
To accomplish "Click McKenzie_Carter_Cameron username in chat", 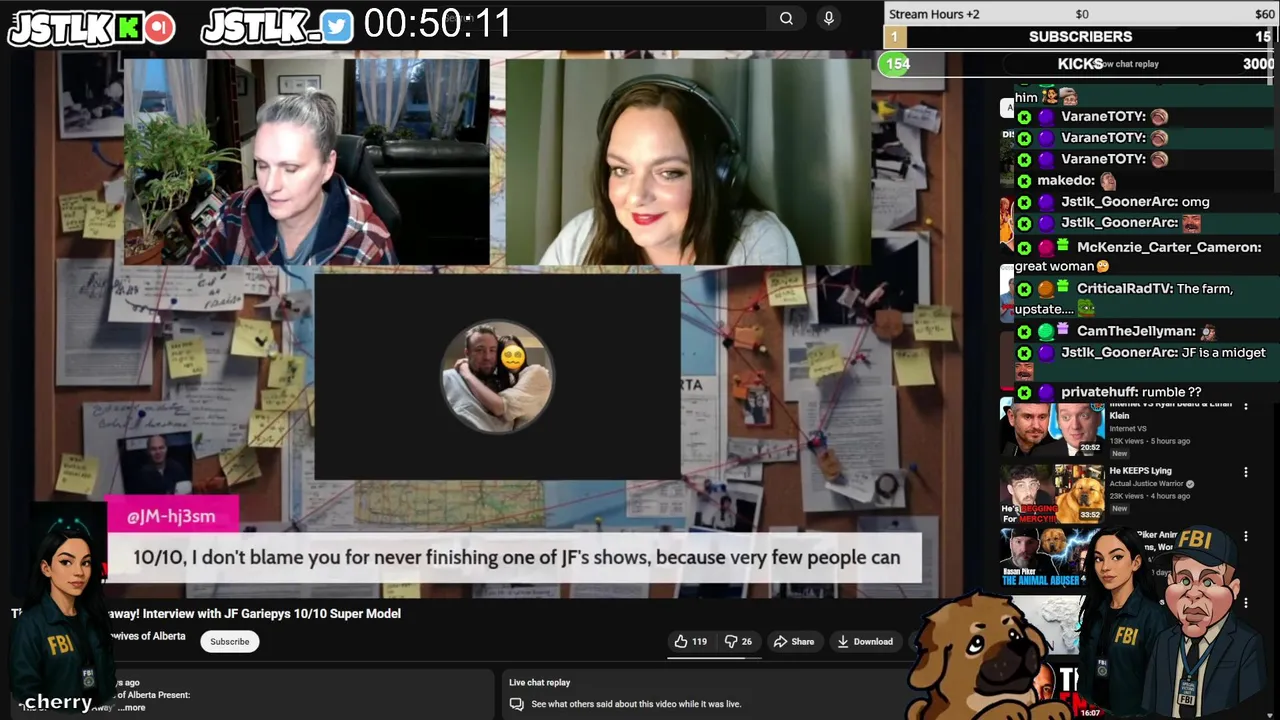I will coord(1169,247).
